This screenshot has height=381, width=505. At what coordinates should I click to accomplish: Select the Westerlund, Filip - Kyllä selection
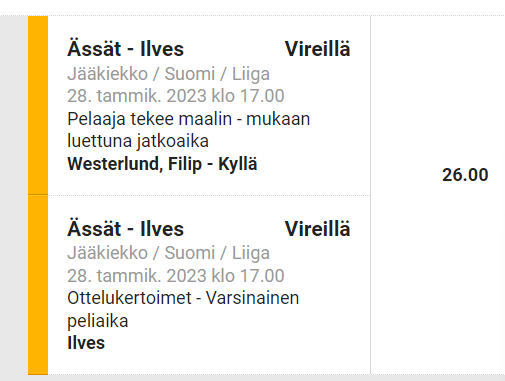(162, 164)
